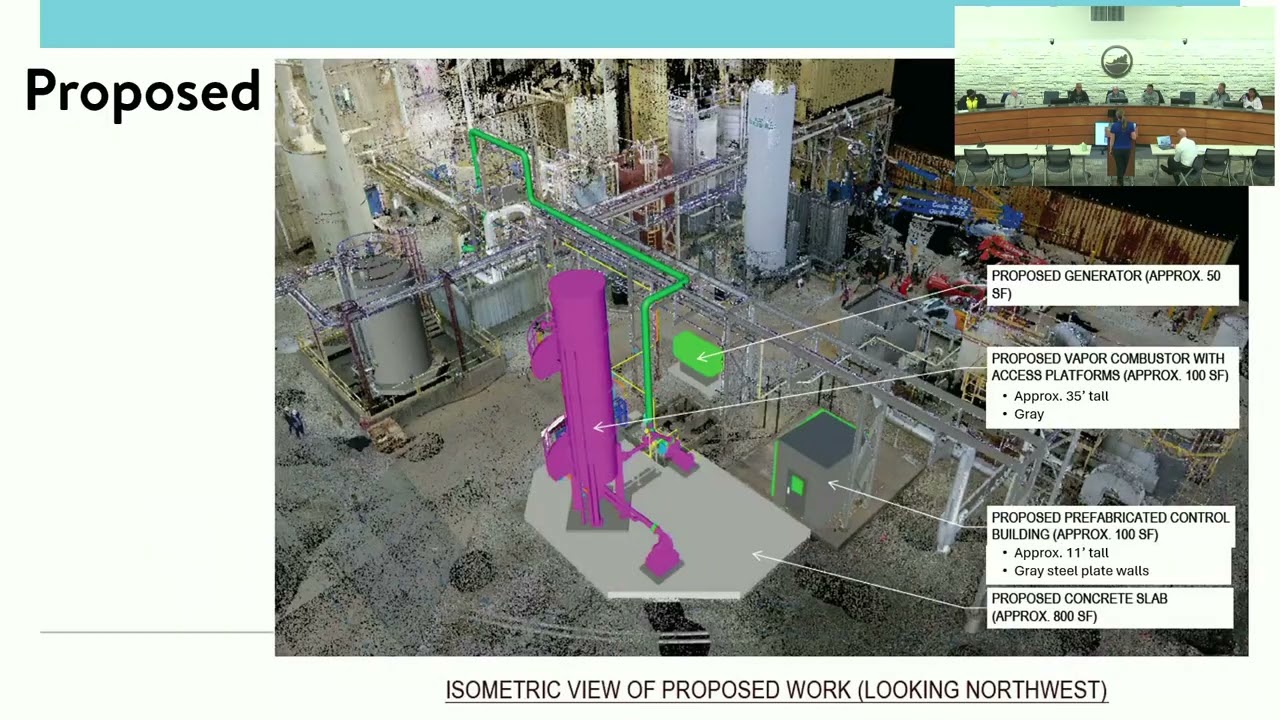Click the "Approx. 11' tall" bullet text
The height and width of the screenshot is (720, 1280).
(x=1061, y=553)
